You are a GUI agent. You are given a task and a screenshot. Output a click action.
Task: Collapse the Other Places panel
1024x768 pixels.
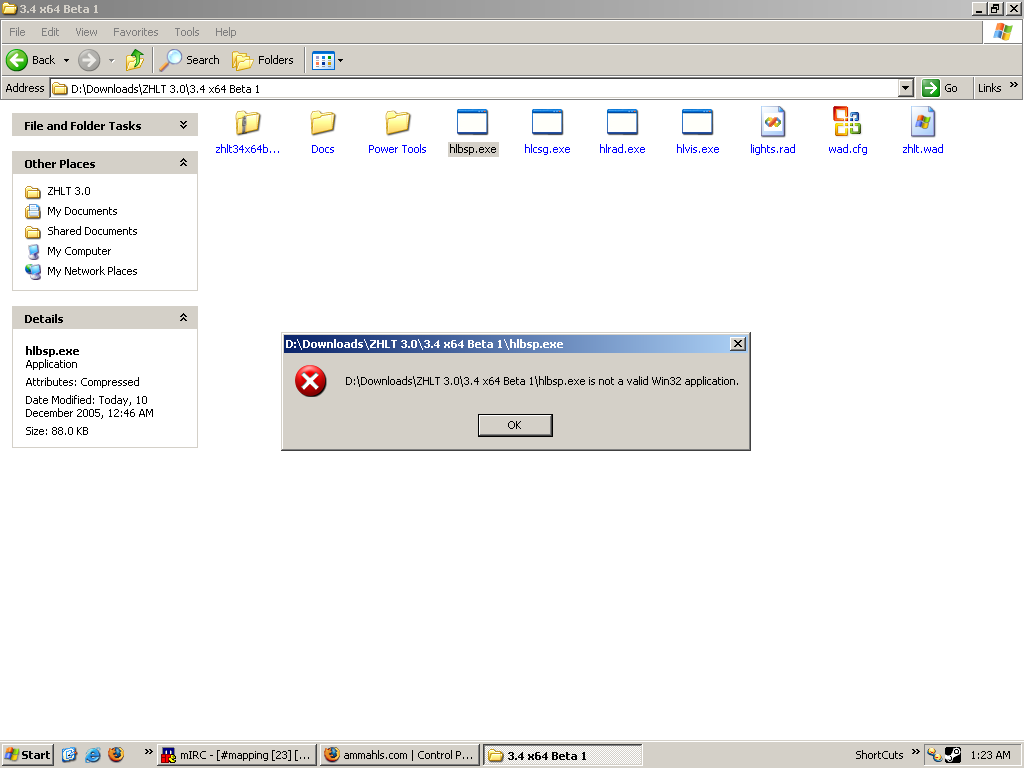(183, 163)
